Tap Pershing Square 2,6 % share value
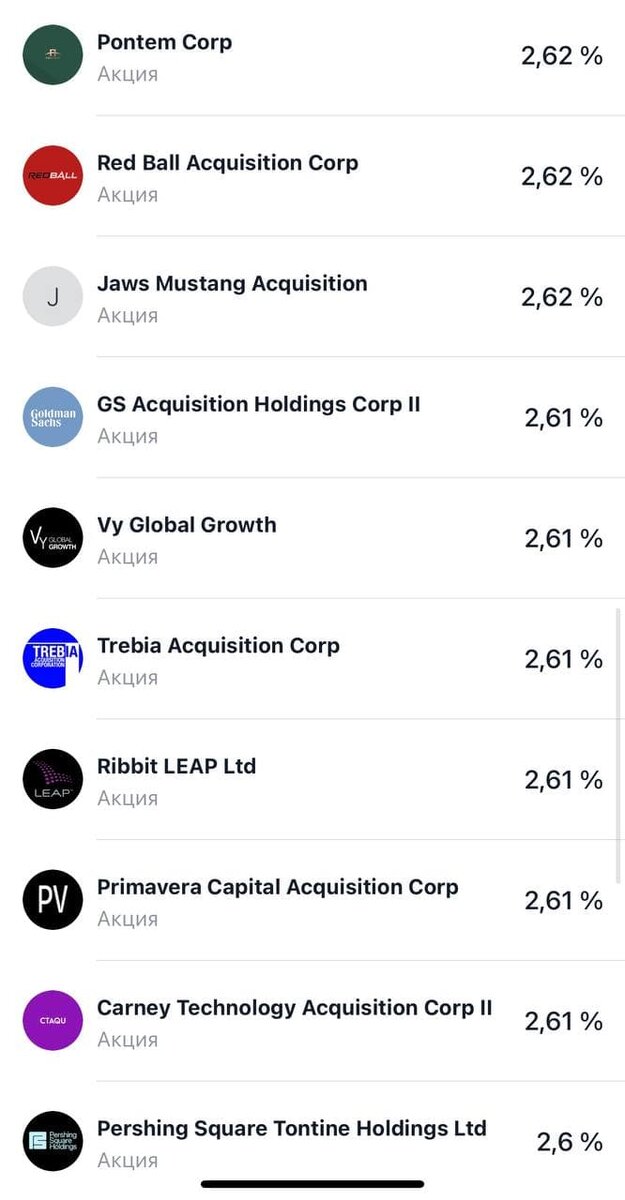The image size is (625, 1200). (570, 1142)
